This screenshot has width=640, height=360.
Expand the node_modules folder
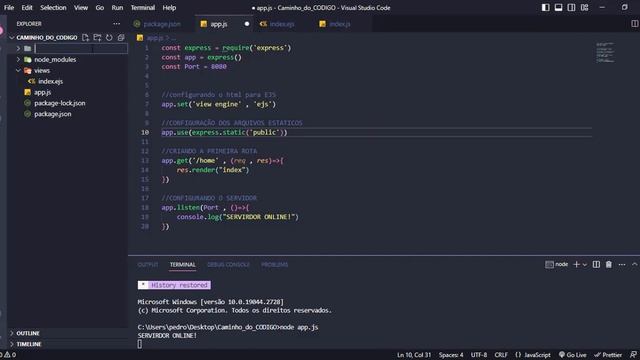(18, 60)
